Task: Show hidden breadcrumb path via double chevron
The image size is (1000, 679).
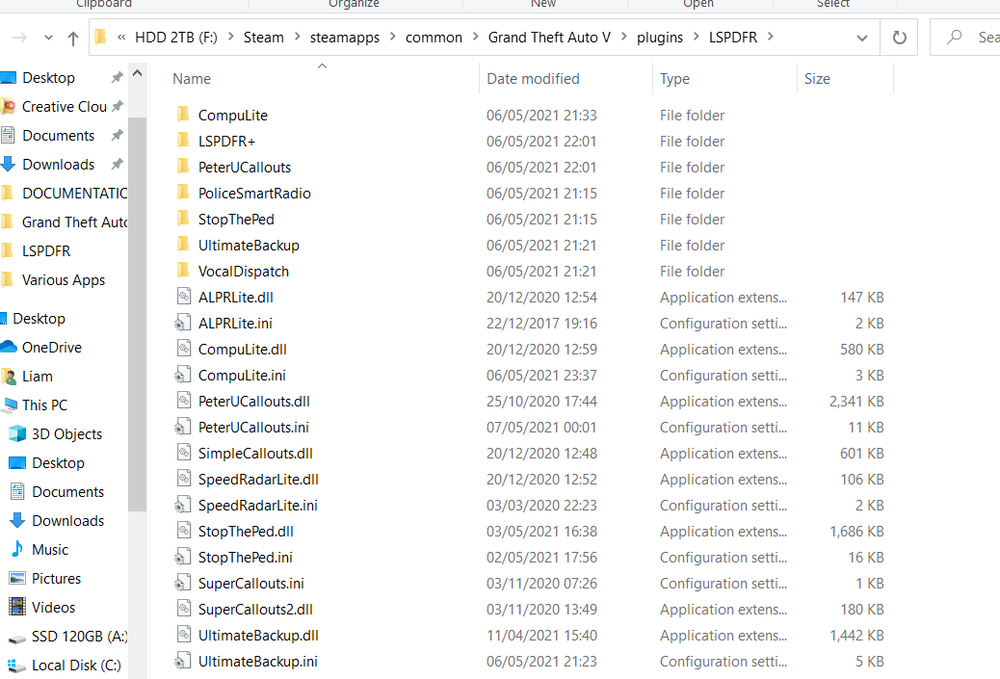Action: [x=121, y=38]
